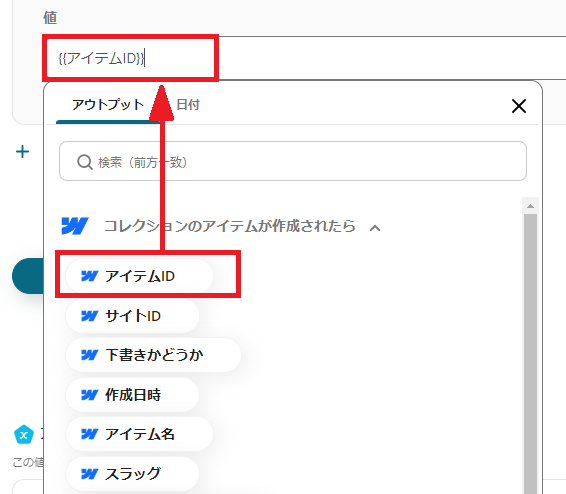Image resolution: width=566 pixels, height=494 pixels.
Task: Click the Webflow icon on the サイトID chip
Action: [x=89, y=316]
